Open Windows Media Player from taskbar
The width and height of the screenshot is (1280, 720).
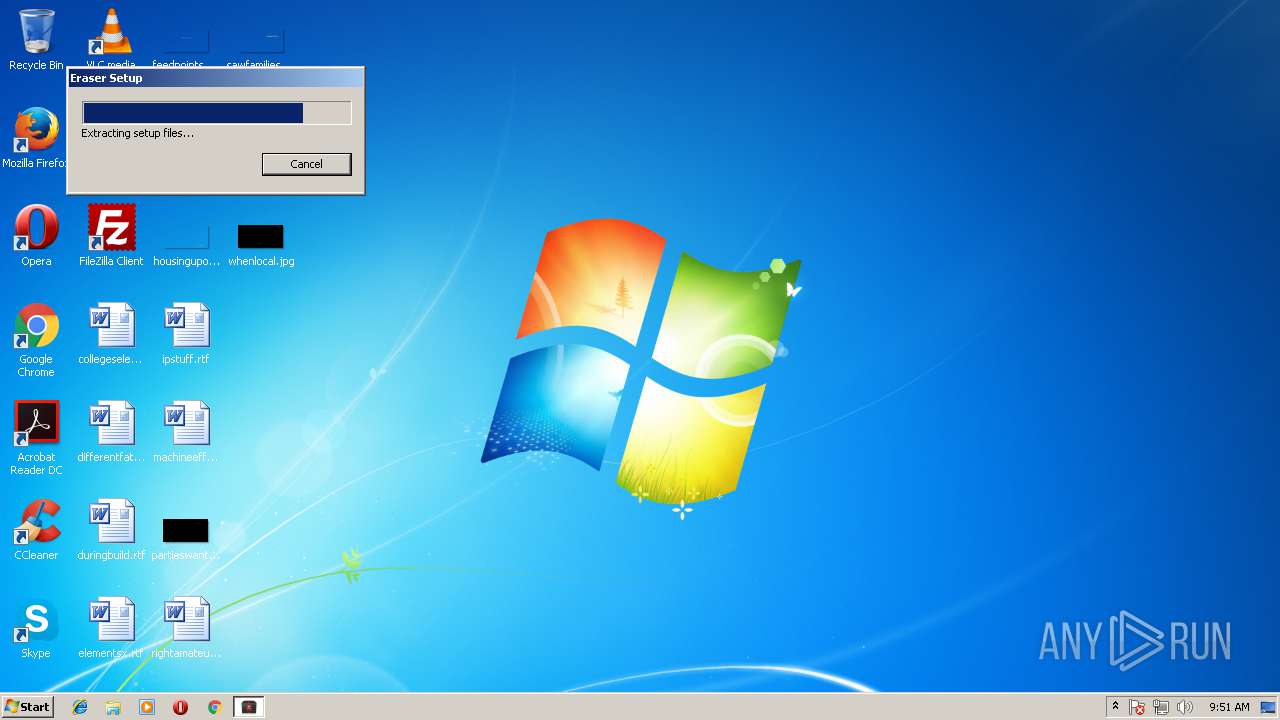[147, 707]
